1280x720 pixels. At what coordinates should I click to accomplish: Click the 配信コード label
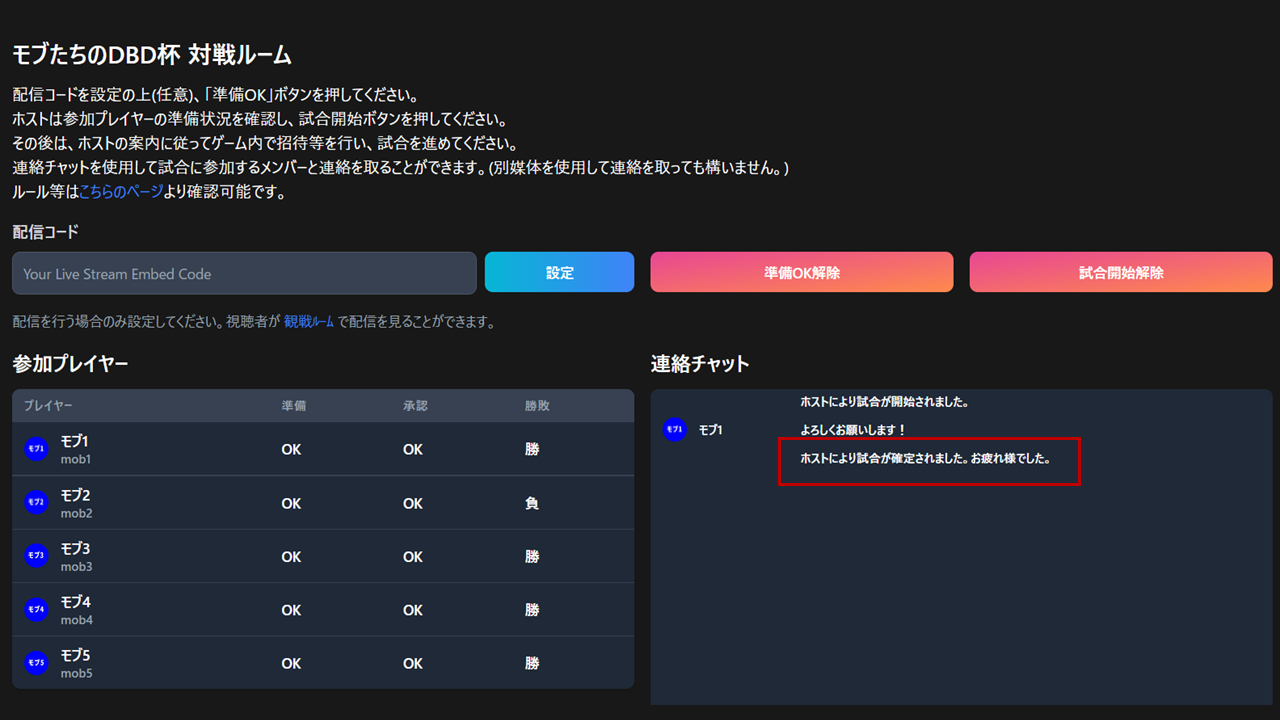coord(45,232)
